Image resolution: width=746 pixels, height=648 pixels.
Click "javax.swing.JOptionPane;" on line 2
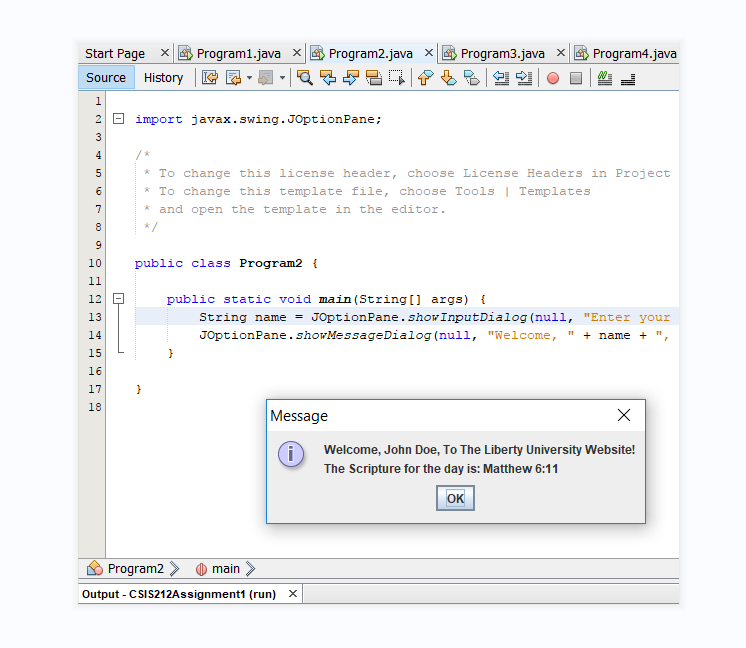pos(286,119)
